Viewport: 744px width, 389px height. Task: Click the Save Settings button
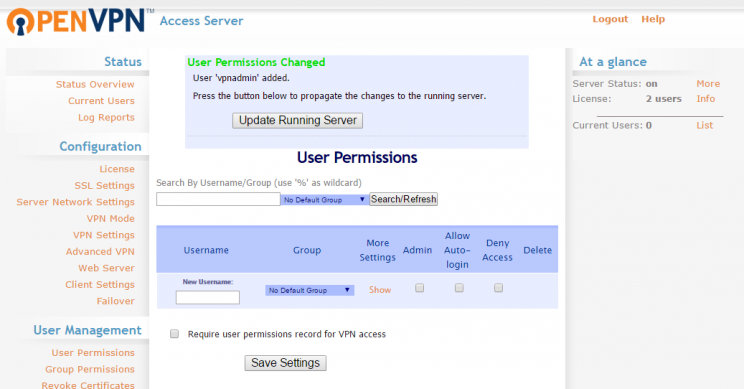tap(286, 363)
